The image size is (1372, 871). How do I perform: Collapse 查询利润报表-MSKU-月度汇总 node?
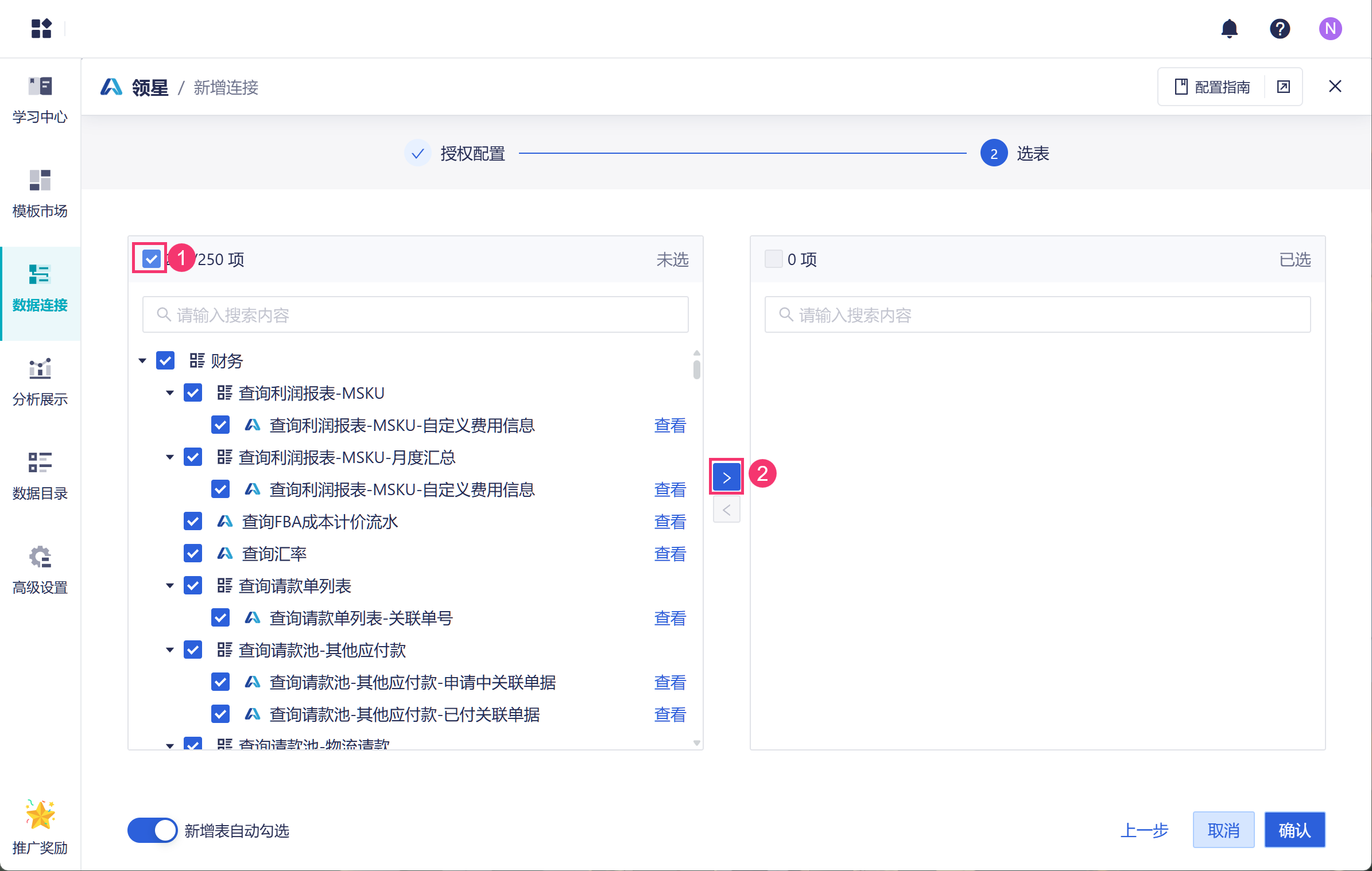pyautogui.click(x=170, y=457)
